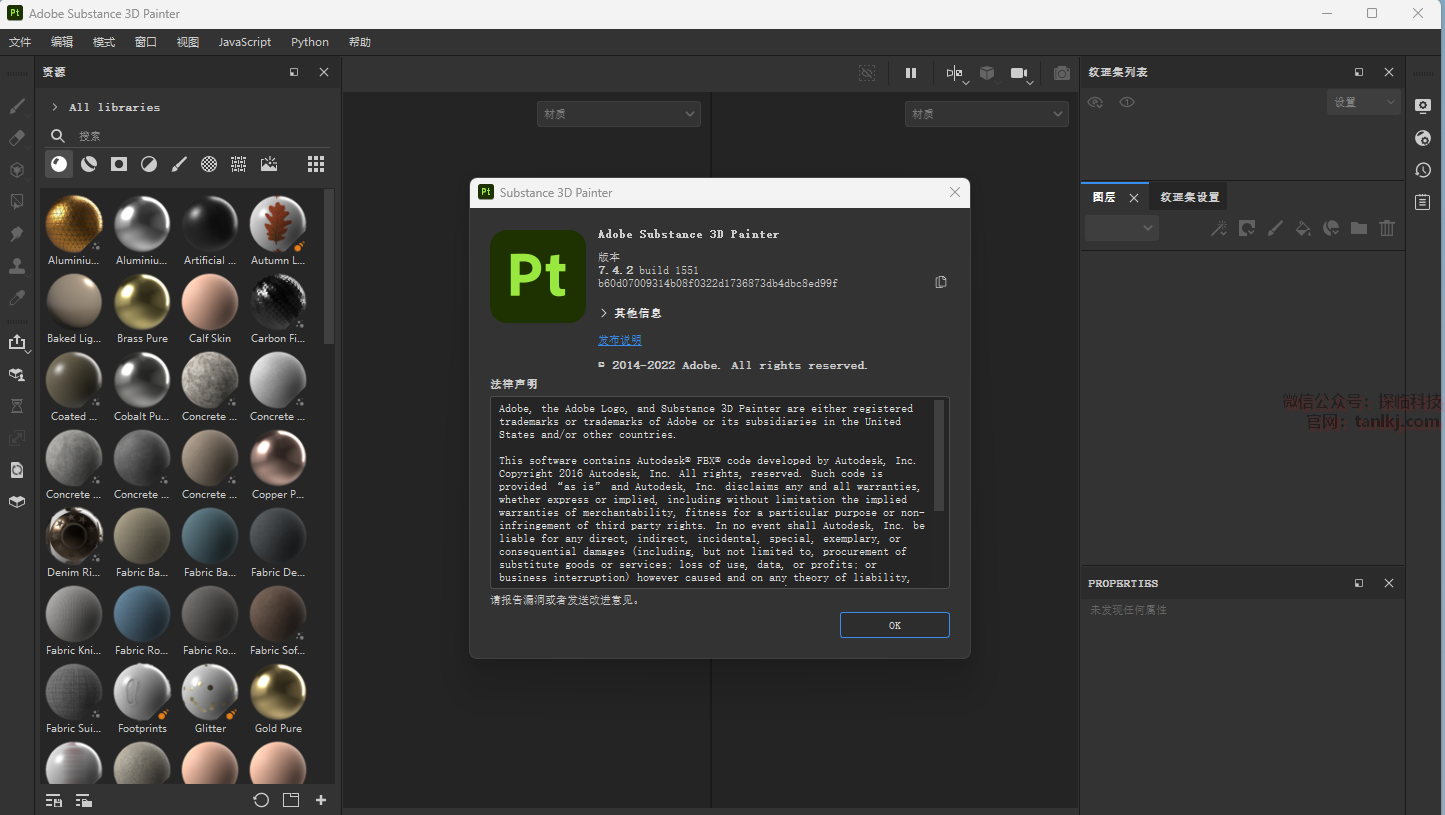Toggle symmetry in the viewport toolbar

click(x=955, y=73)
